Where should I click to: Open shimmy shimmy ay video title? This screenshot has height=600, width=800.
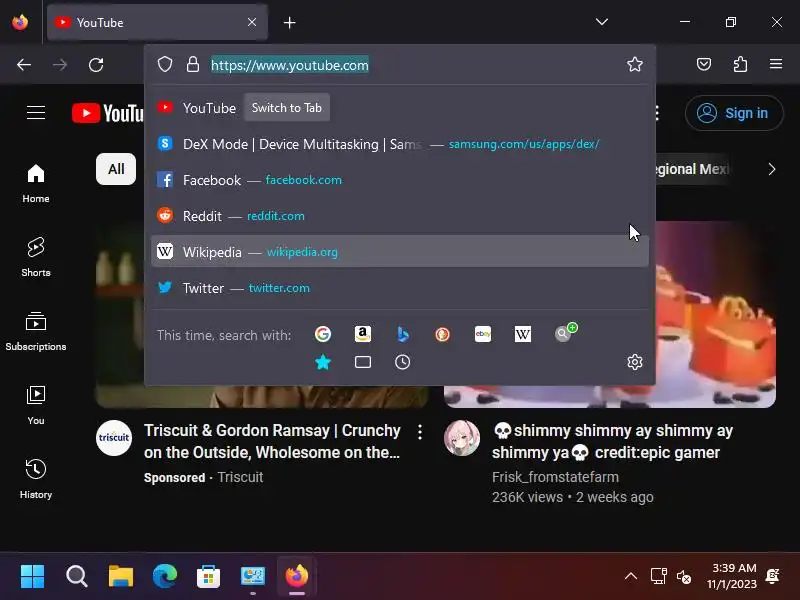[612, 441]
